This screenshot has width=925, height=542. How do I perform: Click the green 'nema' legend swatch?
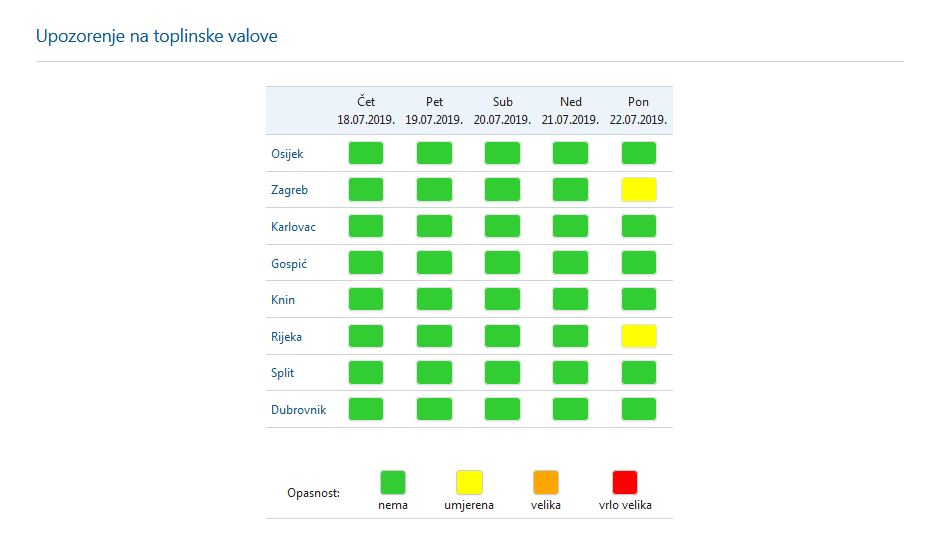click(393, 482)
